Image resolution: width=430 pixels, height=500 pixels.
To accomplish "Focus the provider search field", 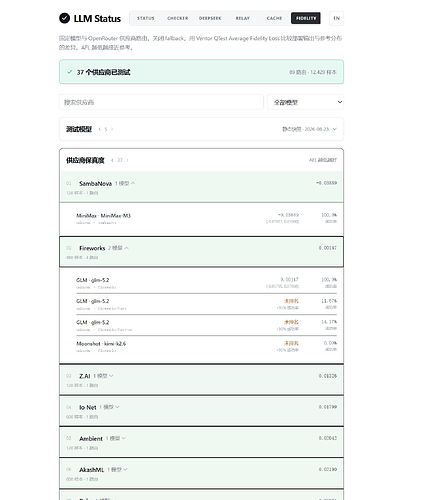I will pos(161,102).
